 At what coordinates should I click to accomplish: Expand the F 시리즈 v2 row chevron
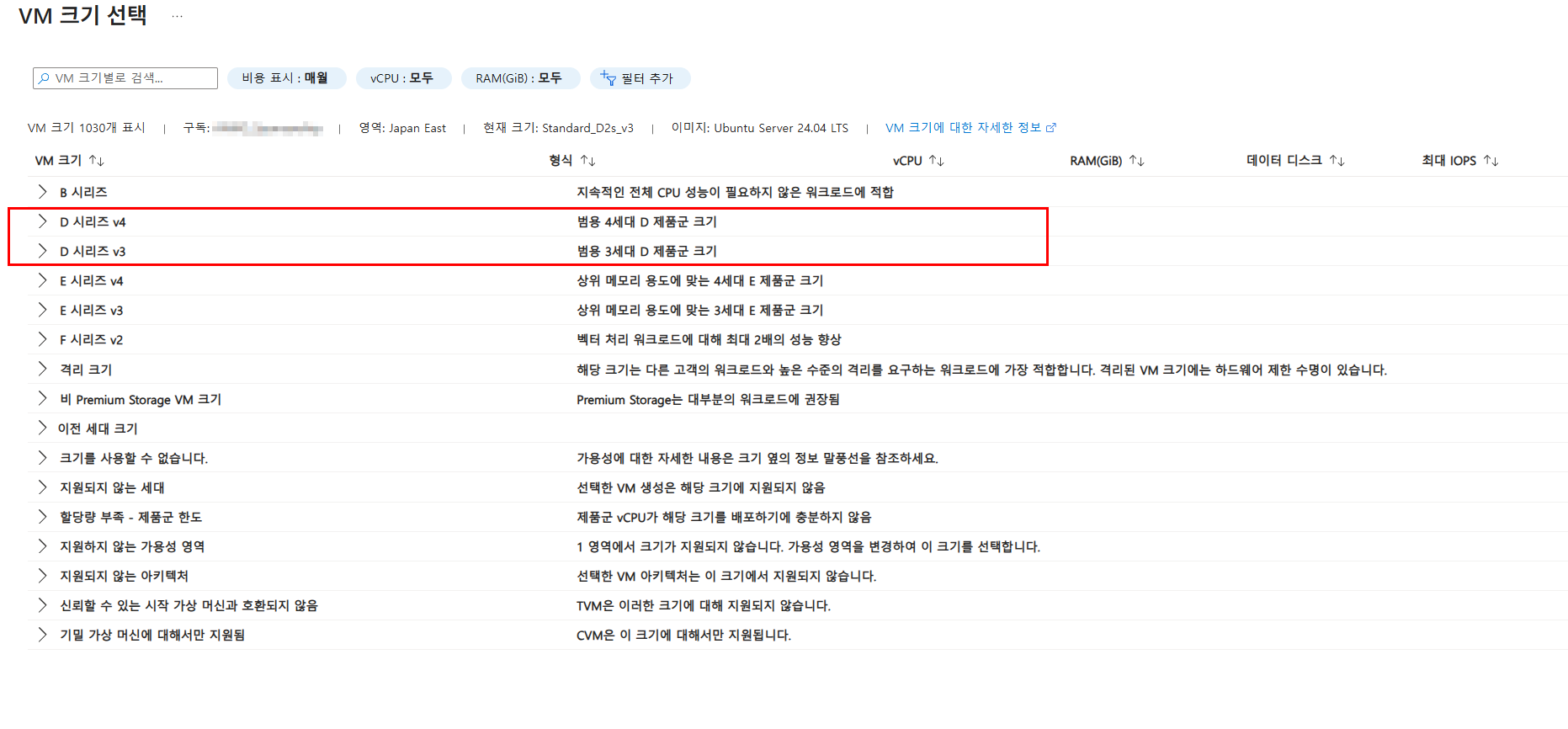click(x=42, y=339)
